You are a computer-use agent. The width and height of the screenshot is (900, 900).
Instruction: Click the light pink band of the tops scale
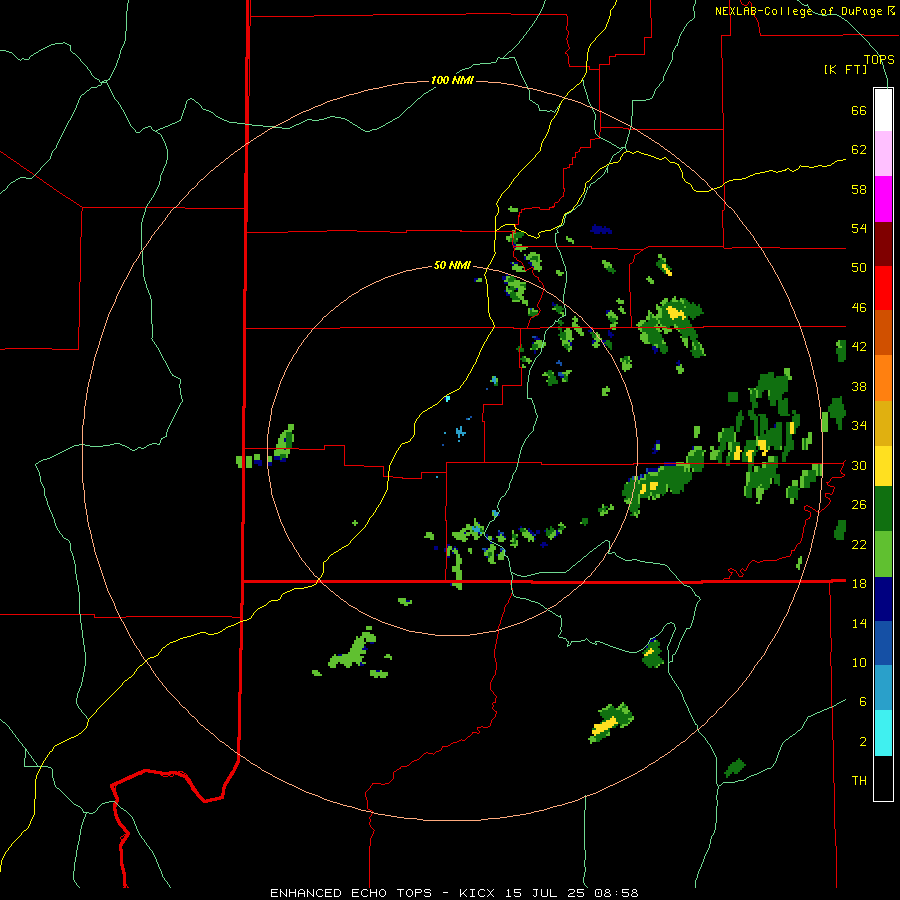point(883,154)
